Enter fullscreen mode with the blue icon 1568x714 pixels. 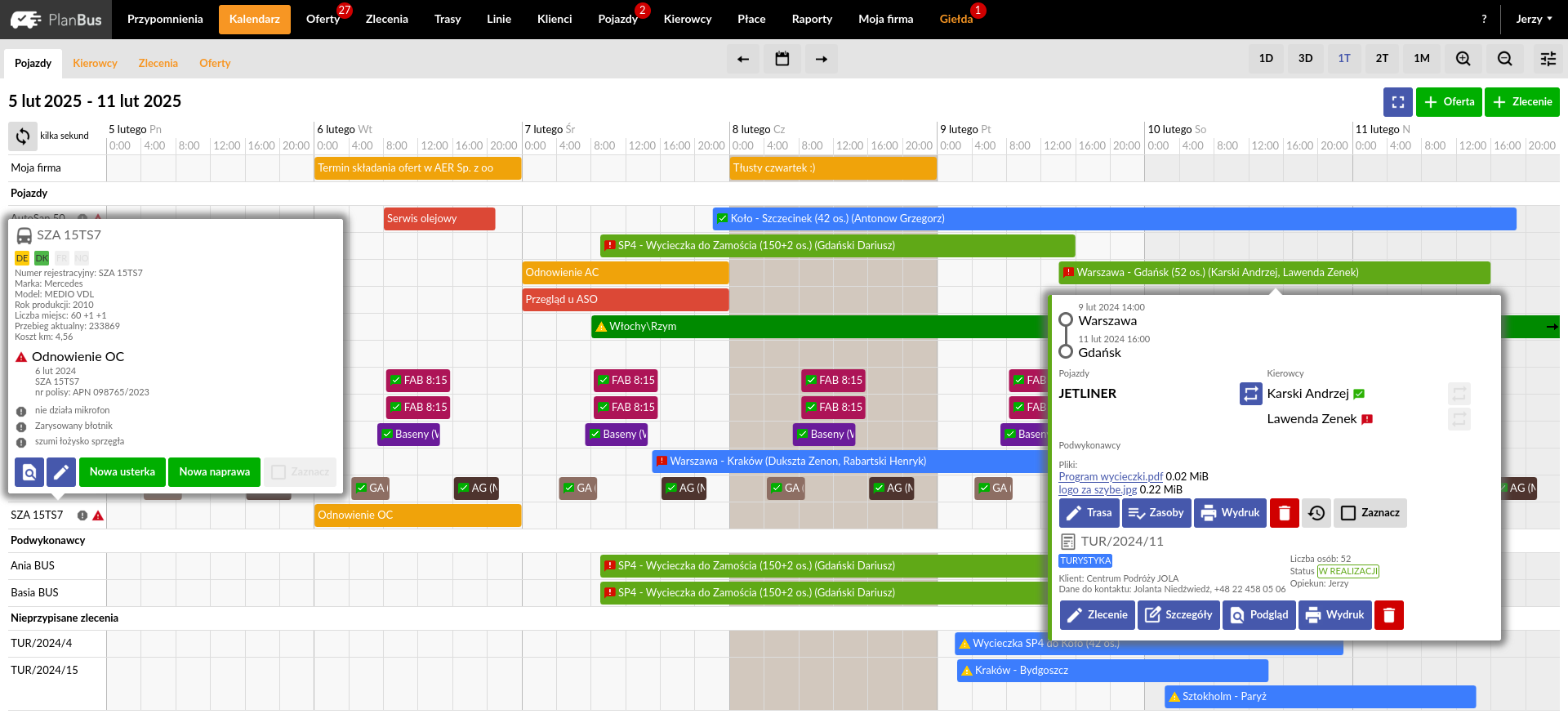click(1397, 102)
